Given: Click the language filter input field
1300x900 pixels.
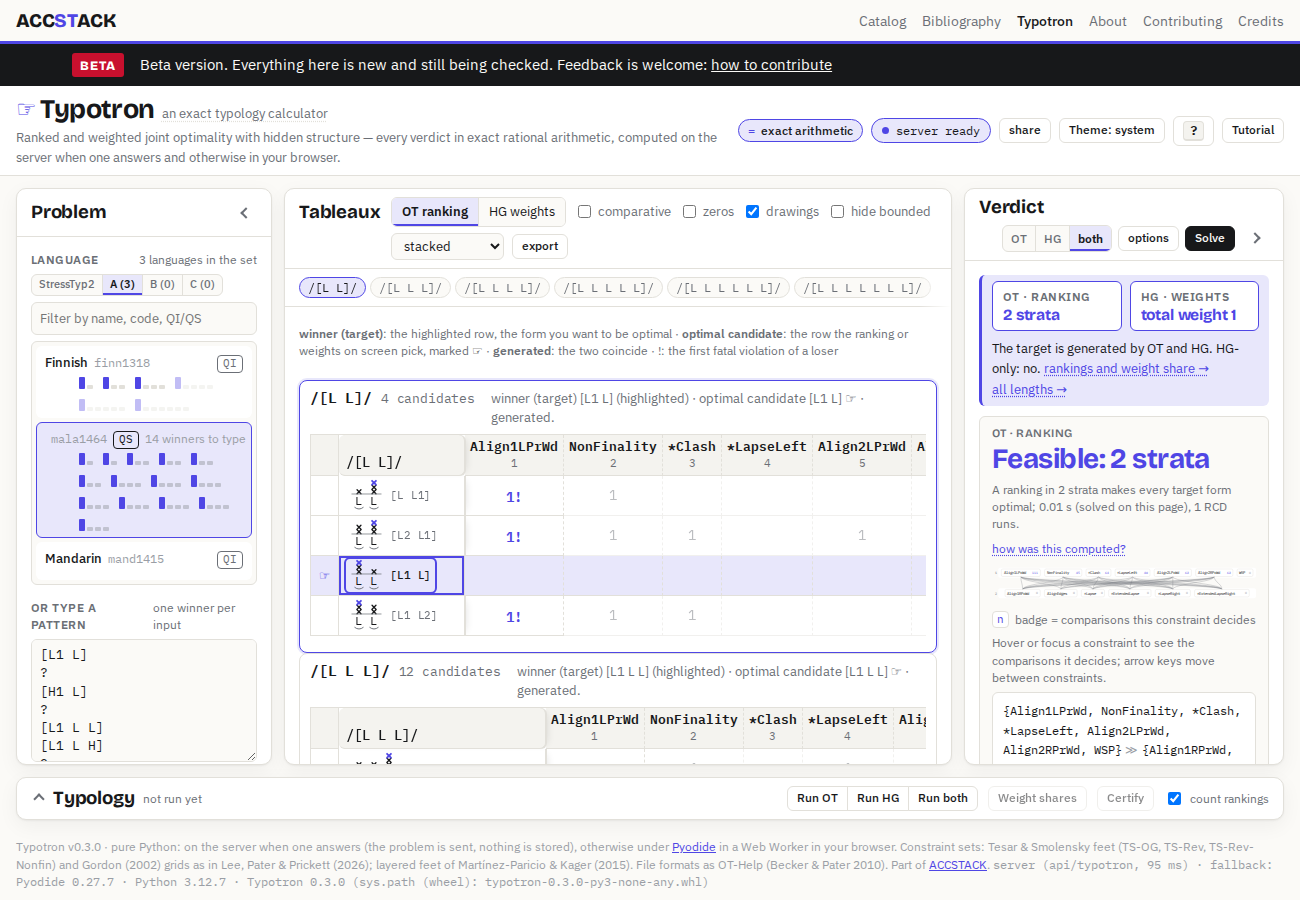Looking at the screenshot, I should (144, 319).
